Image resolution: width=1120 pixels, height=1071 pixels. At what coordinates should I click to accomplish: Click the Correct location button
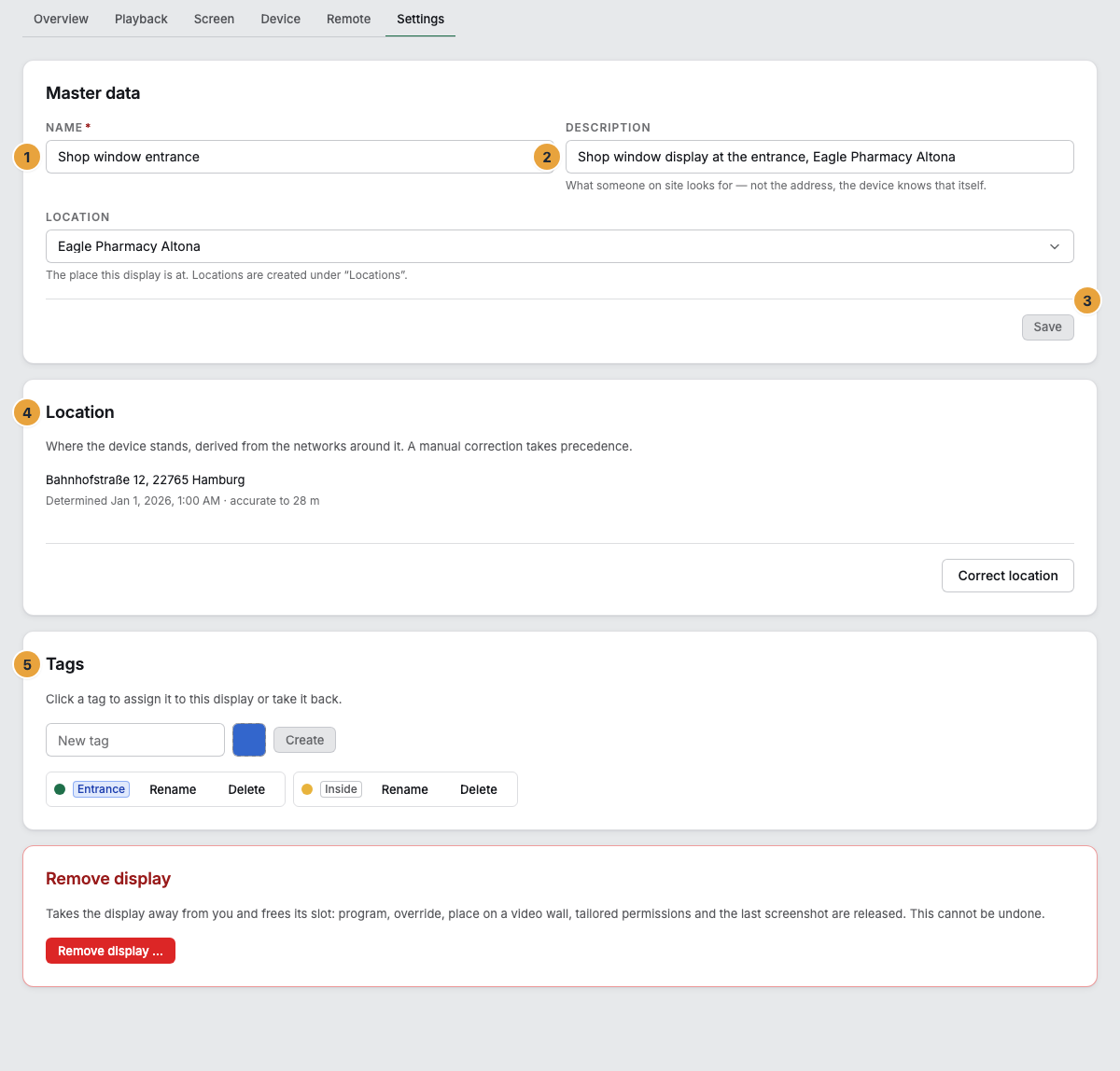tap(1008, 576)
